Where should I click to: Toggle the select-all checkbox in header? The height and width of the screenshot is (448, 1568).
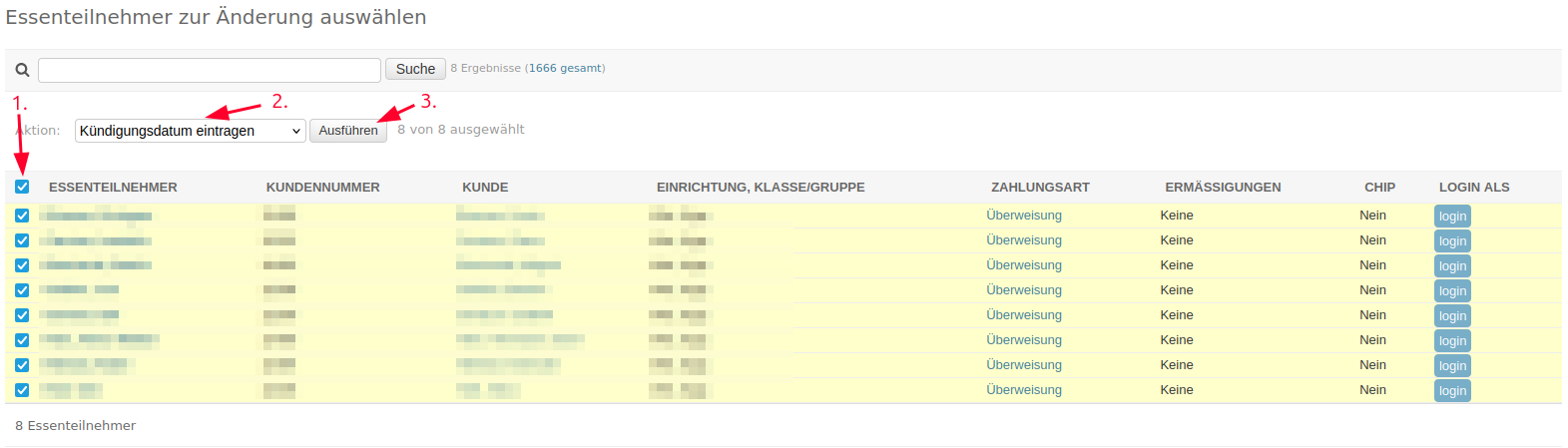pos(22,187)
